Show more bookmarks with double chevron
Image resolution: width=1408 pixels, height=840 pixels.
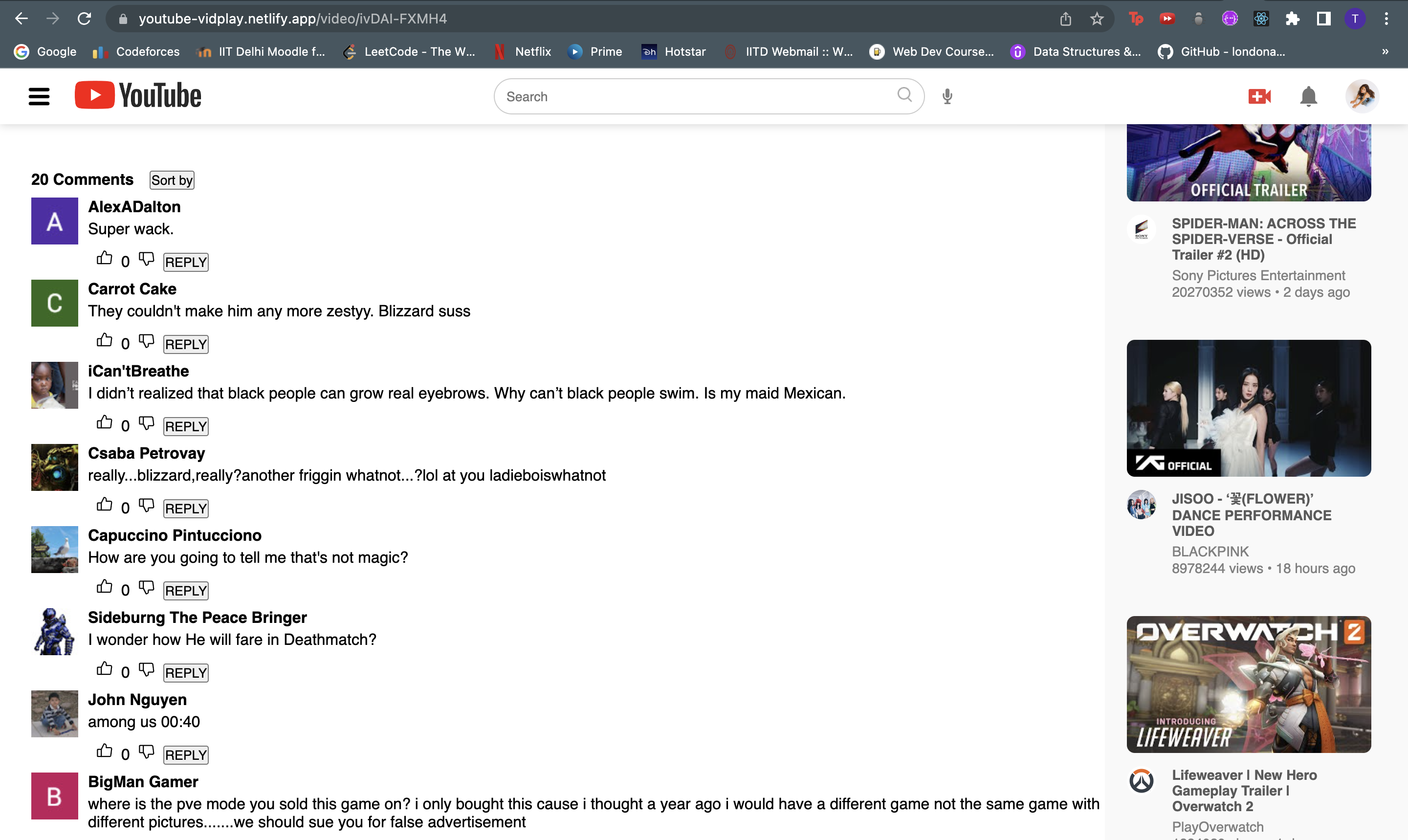point(1385,51)
